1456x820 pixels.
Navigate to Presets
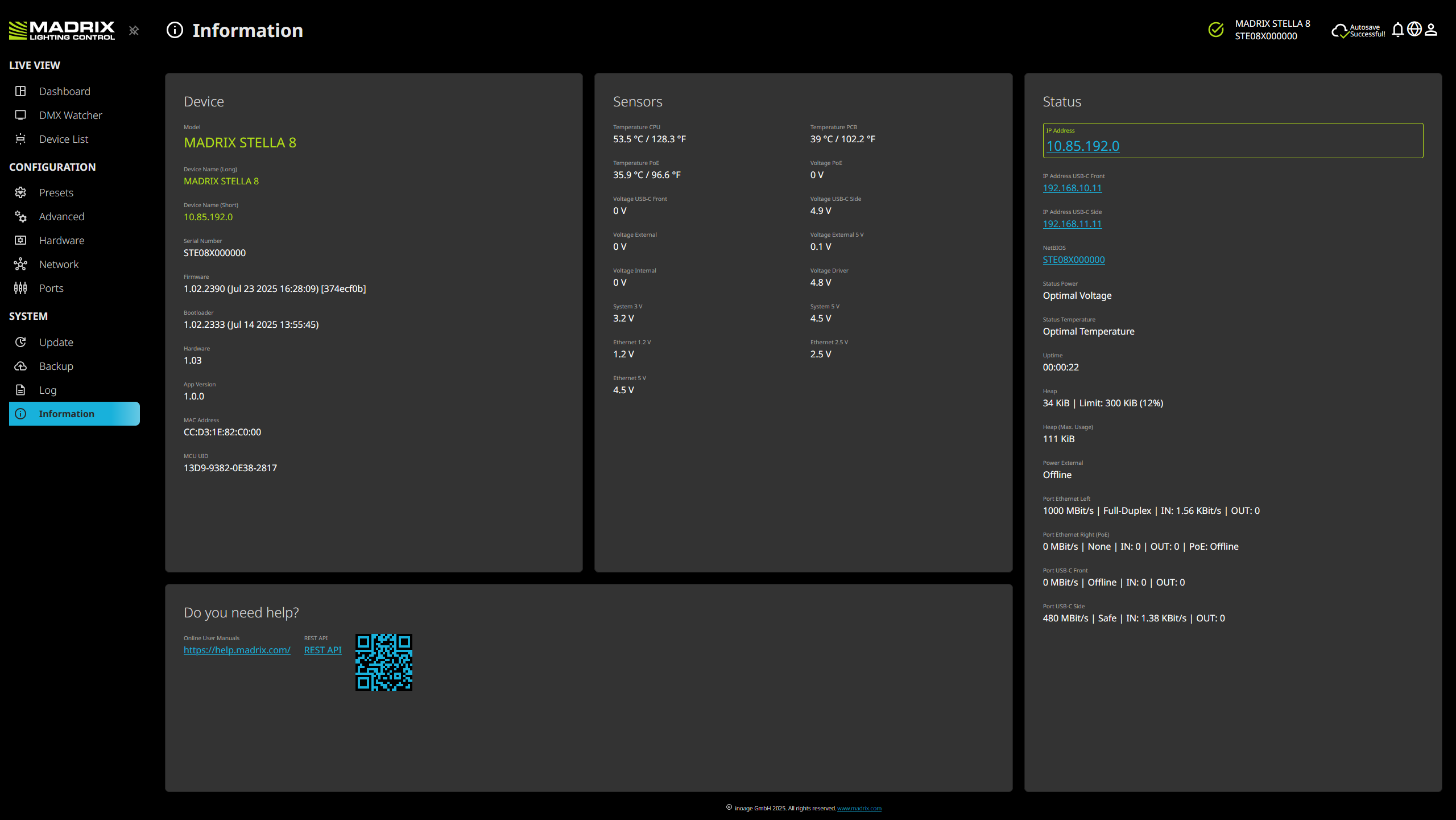tap(56, 192)
